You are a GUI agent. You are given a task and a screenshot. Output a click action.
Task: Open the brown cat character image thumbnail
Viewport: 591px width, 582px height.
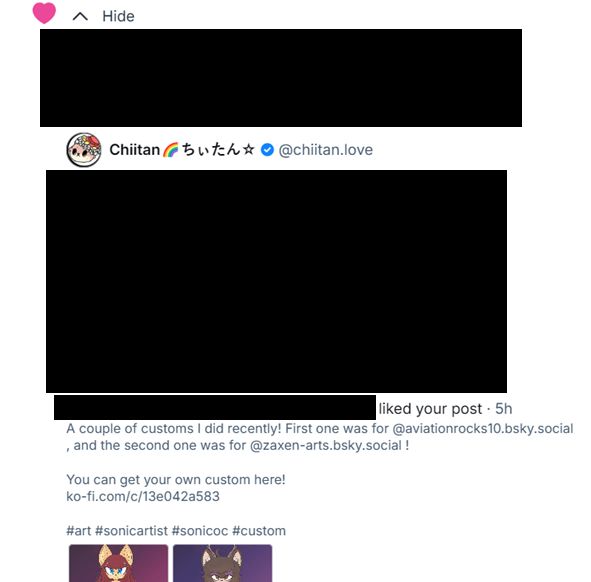222,563
